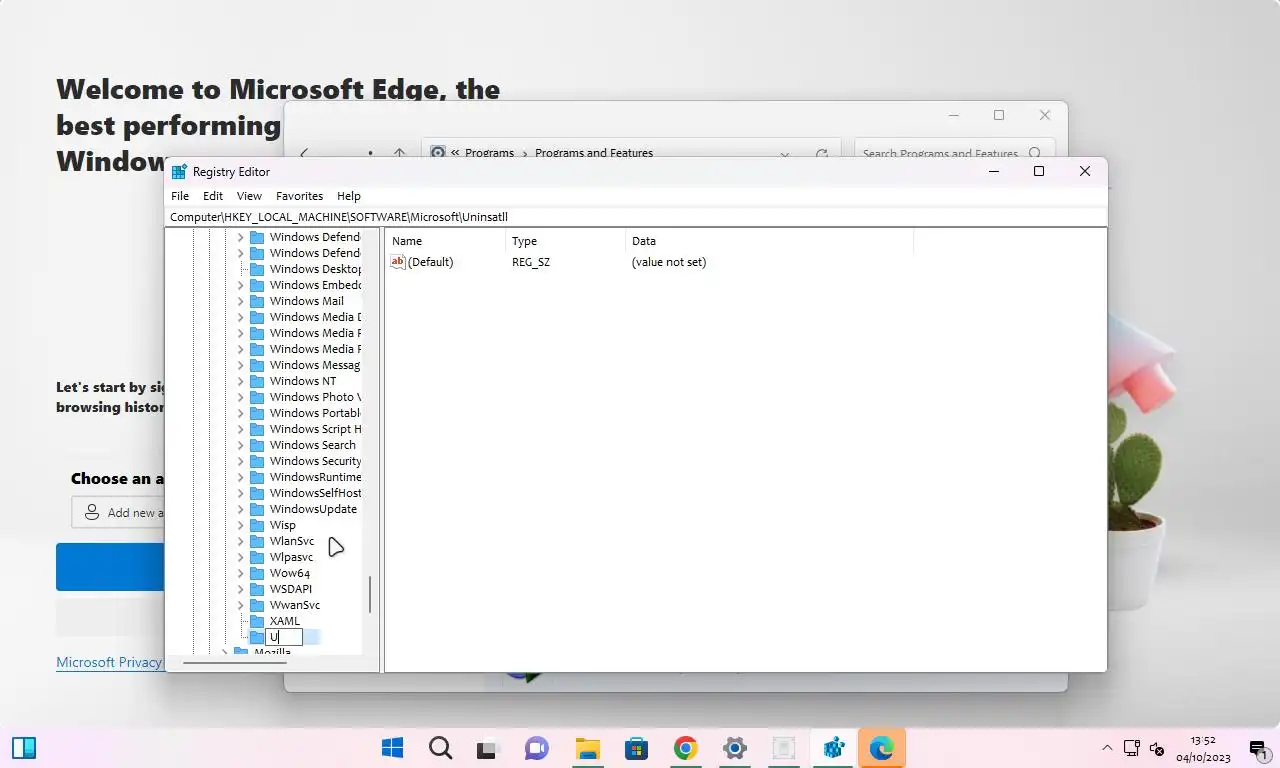Click Up arrow in Programs and Features window
This screenshot has width=1280, height=768.
click(399, 154)
